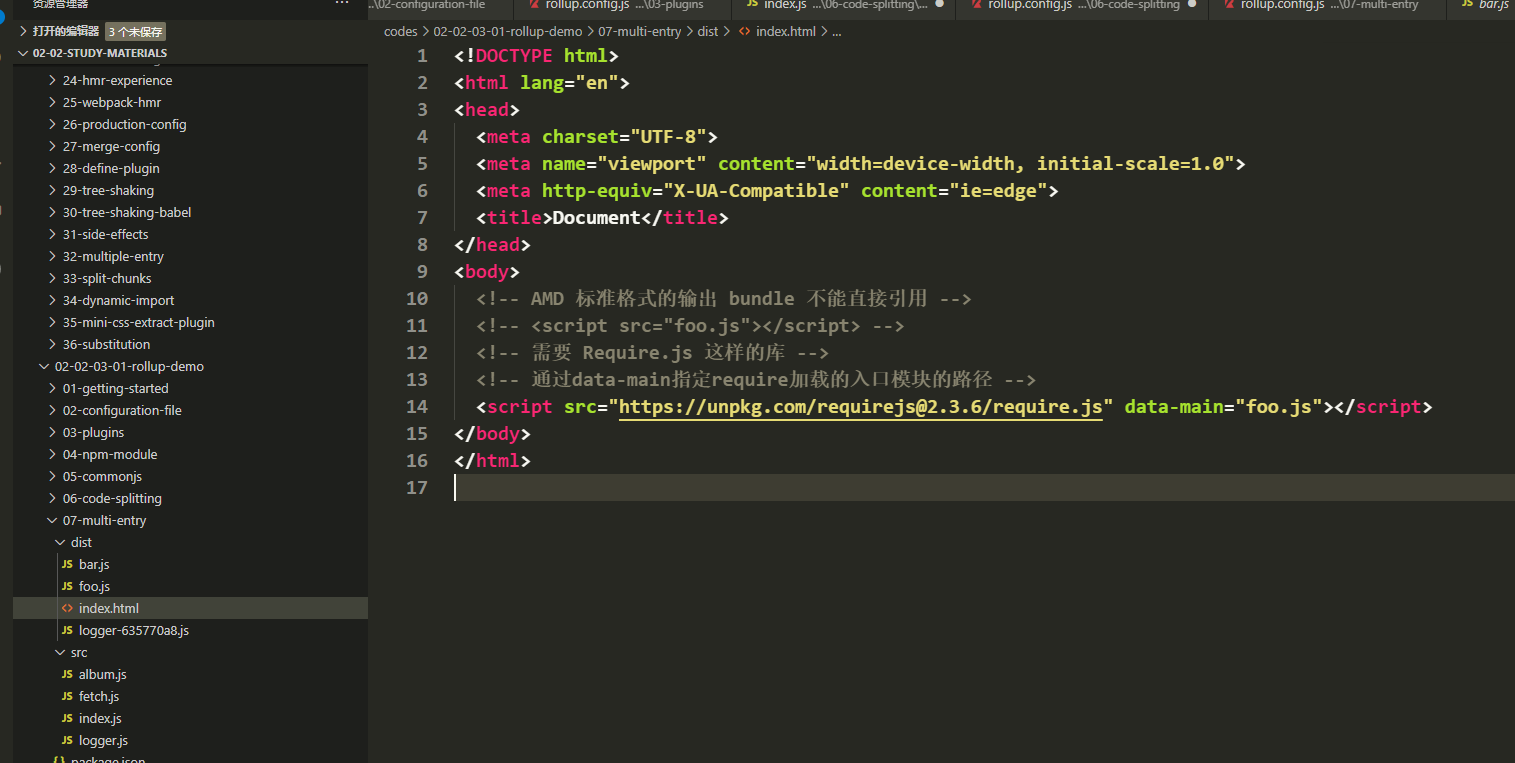This screenshot has height=763, width=1515.
Task: Collapse the 02-02-STUDY-MATERIALS root folder
Action: pyautogui.click(x=100, y=53)
